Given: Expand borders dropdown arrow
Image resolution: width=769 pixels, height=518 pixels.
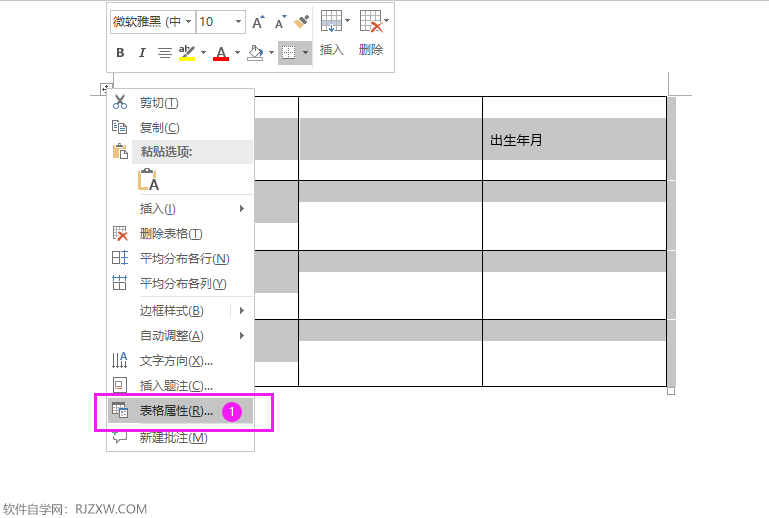Looking at the screenshot, I should [x=305, y=52].
